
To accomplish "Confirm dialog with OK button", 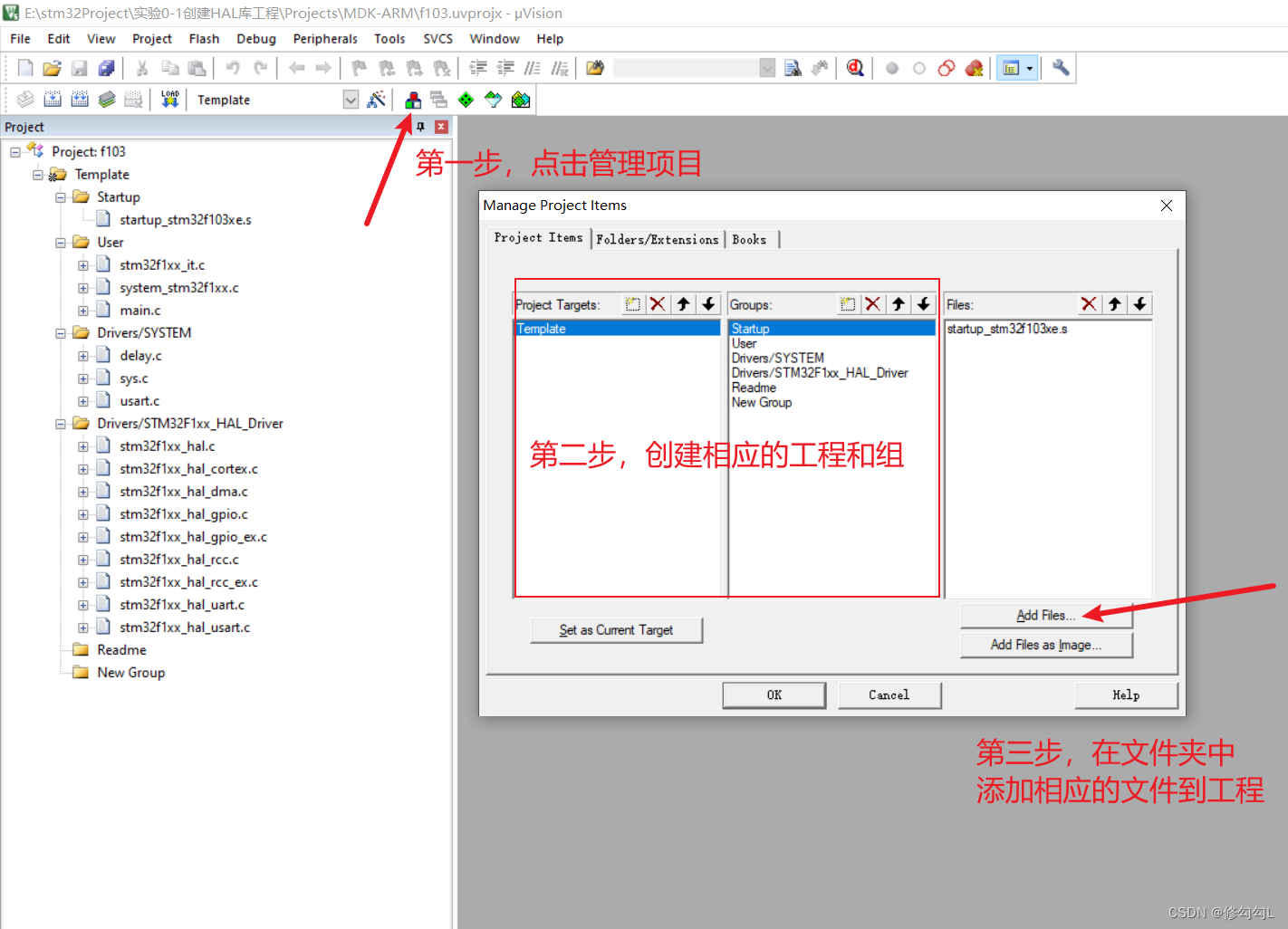I will tap(774, 695).
